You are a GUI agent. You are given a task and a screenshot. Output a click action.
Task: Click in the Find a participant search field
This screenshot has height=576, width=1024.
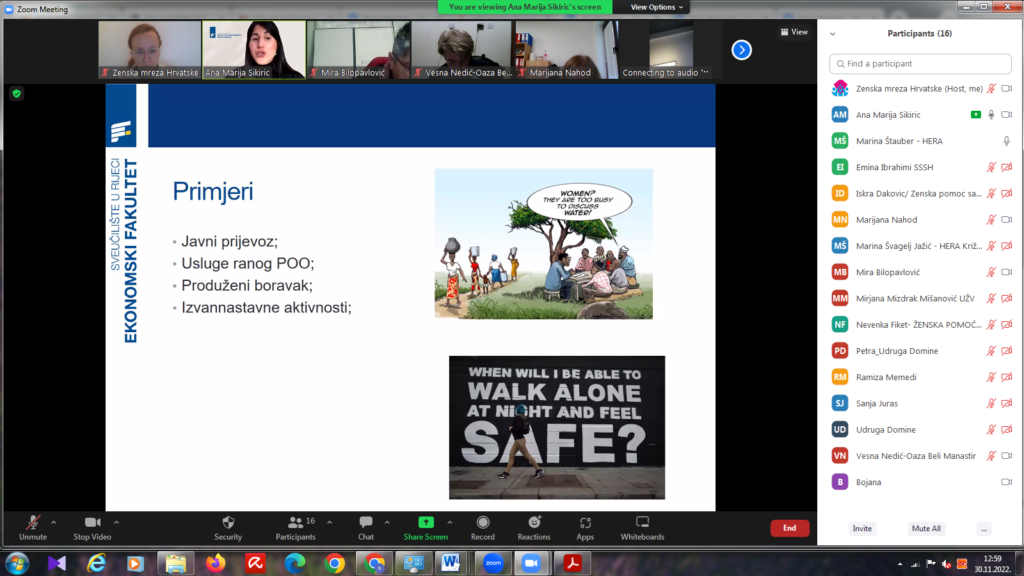[x=920, y=63]
